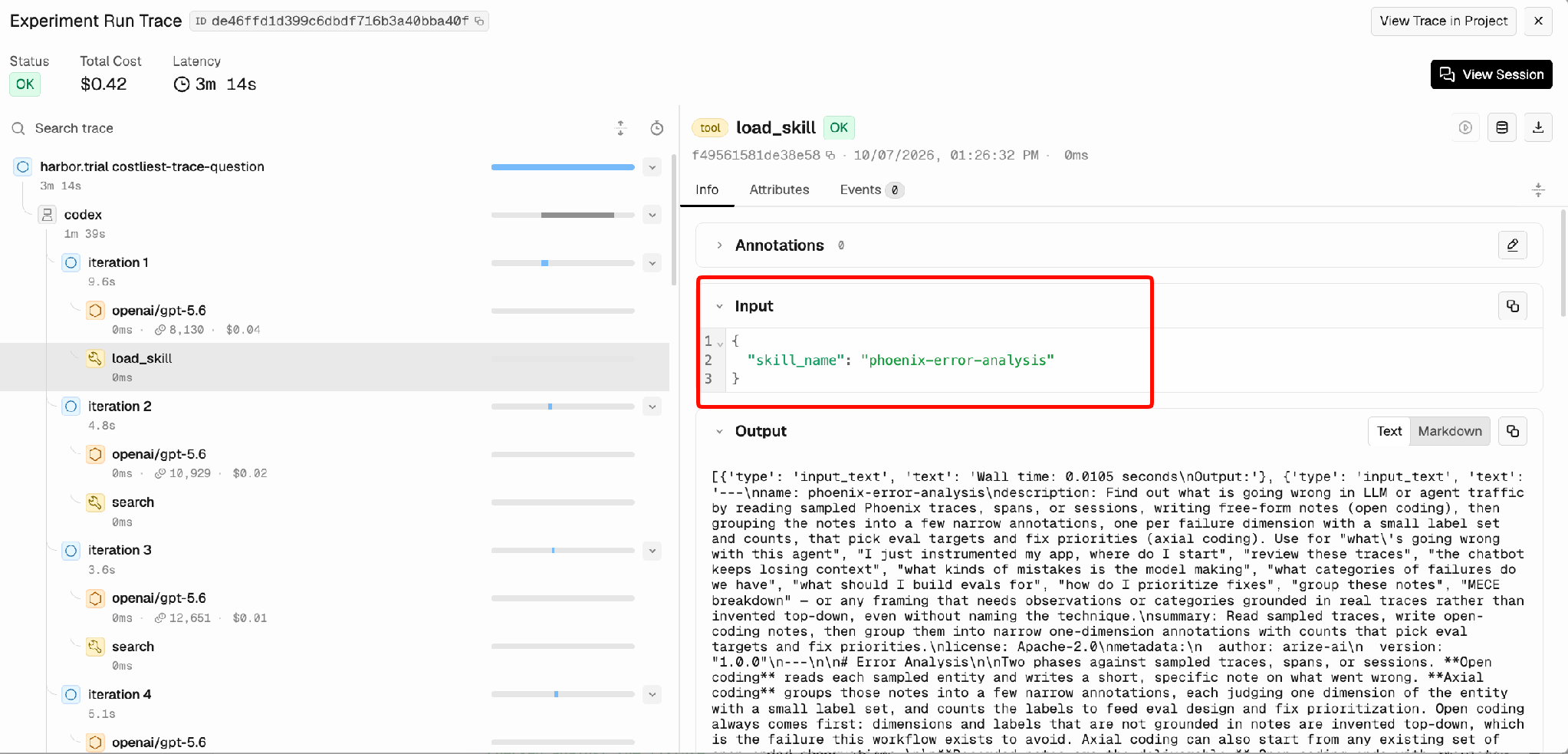Download the span using the download icon

click(1538, 127)
